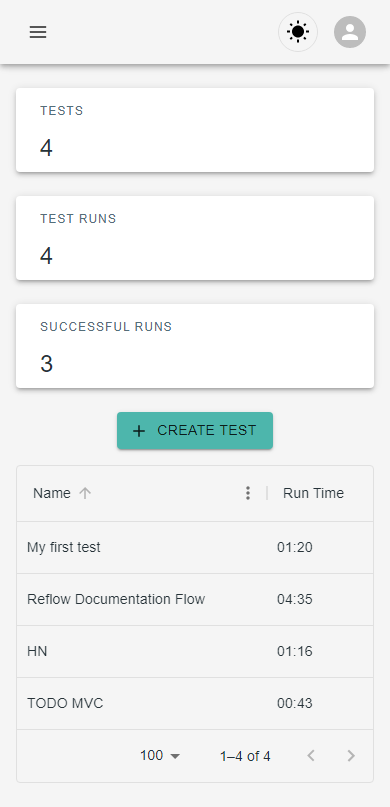This screenshot has width=390, height=807.
Task: Open the hamburger navigation menu
Action: click(38, 32)
